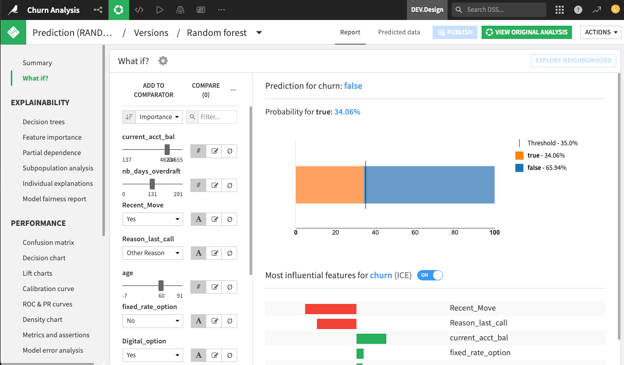Screen dimensions: 624x365
Task: Ignore current_acct_bal feature with null icon
Action: pyautogui.click(x=230, y=151)
